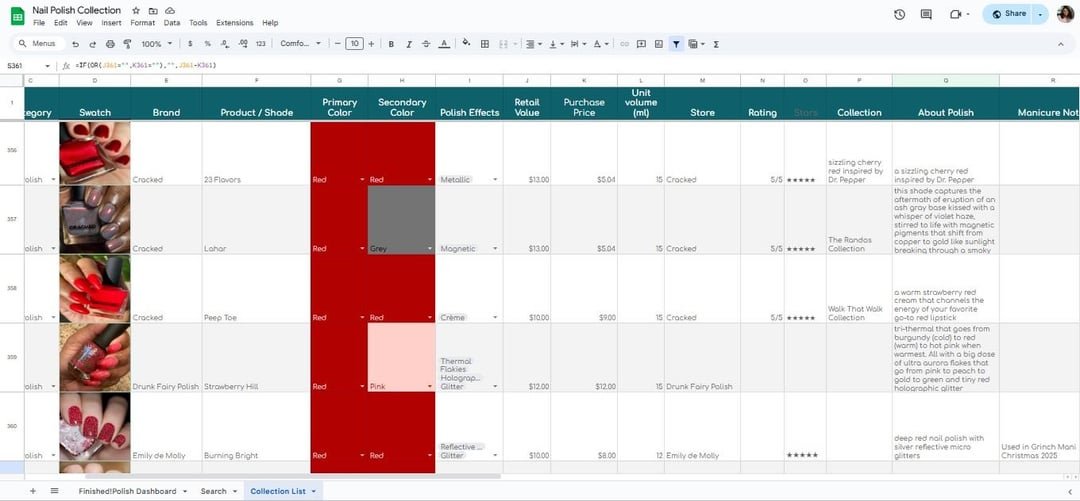Click the paint format roller icon
Viewport: 1080px width, 501px height.
pos(127,44)
